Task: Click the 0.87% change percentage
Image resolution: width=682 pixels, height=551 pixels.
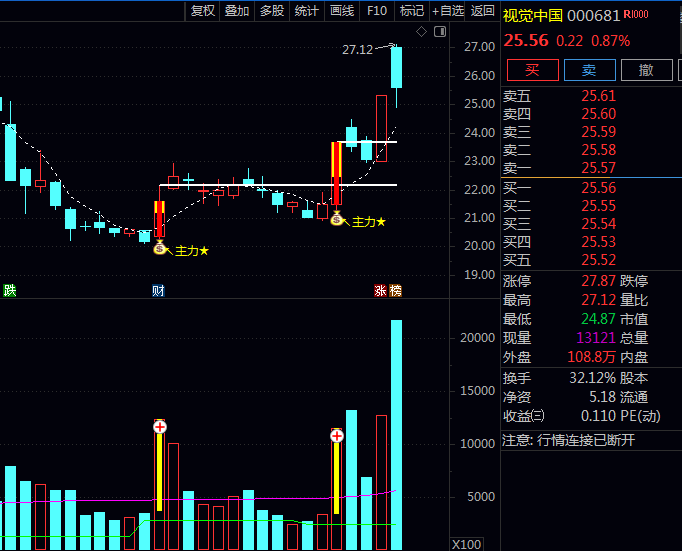Action: pyautogui.click(x=610, y=41)
